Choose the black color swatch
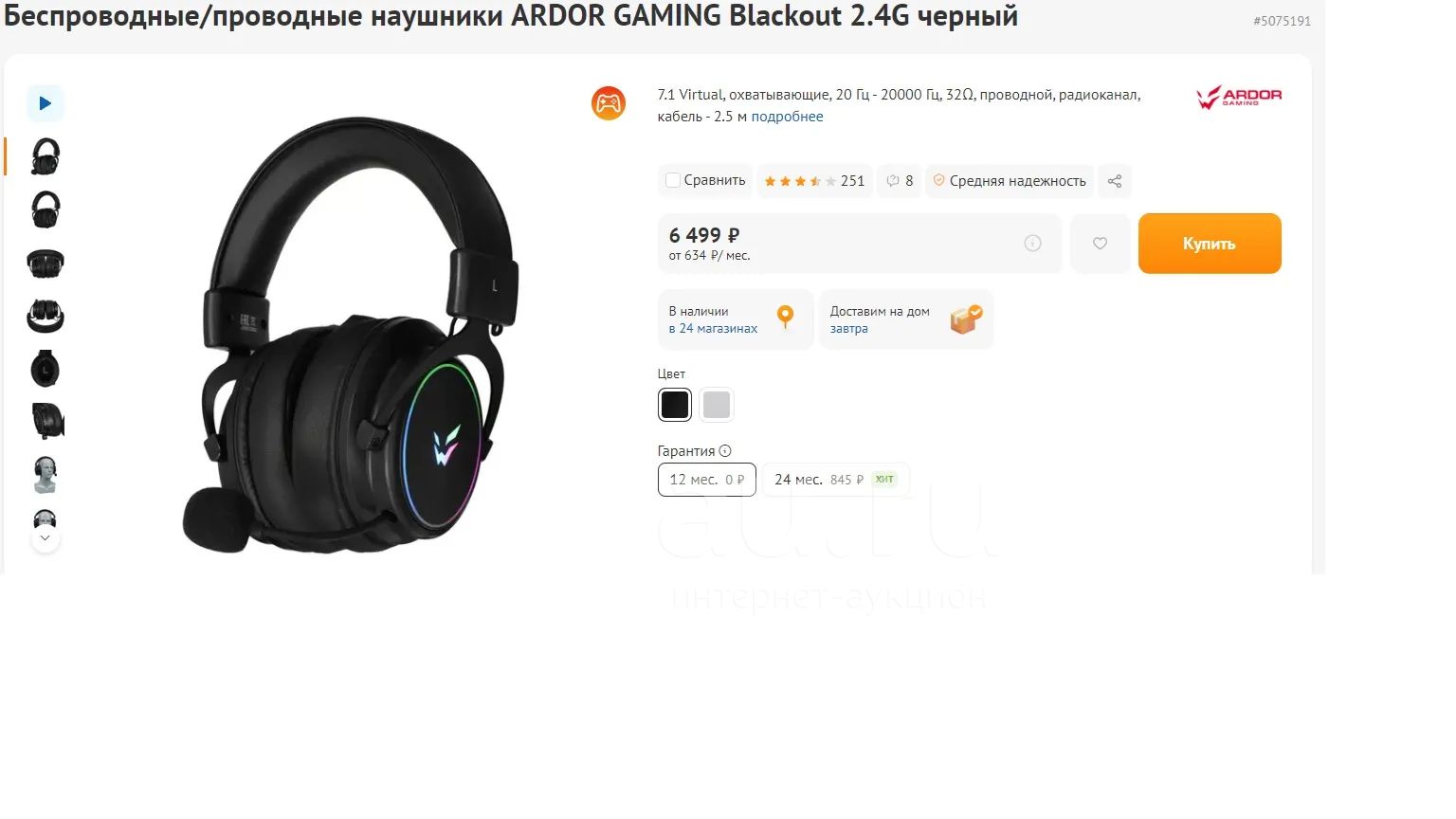The height and width of the screenshot is (819, 1456). pos(675,405)
